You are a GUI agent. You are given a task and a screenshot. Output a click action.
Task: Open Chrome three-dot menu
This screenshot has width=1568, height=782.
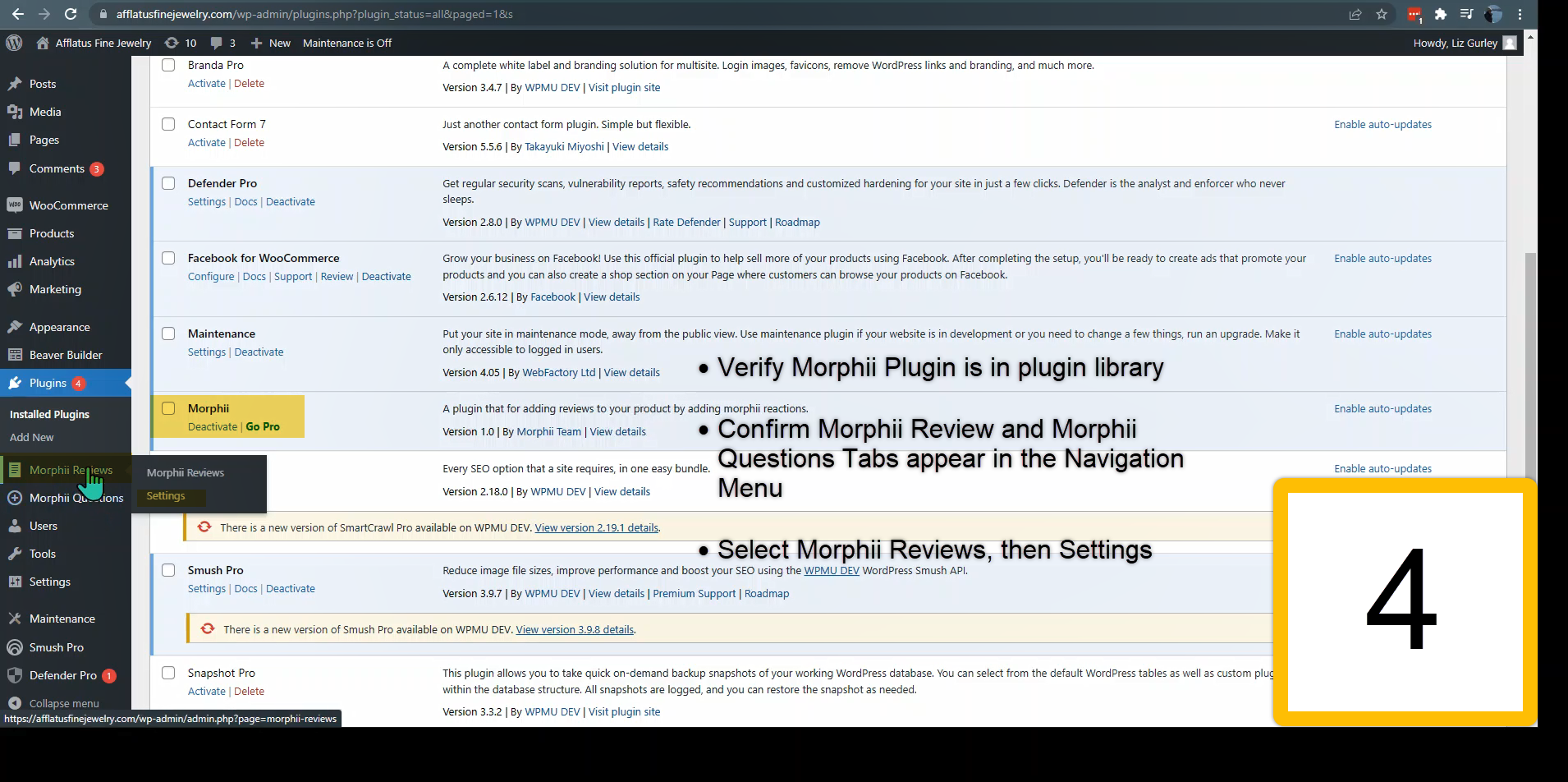(1520, 14)
